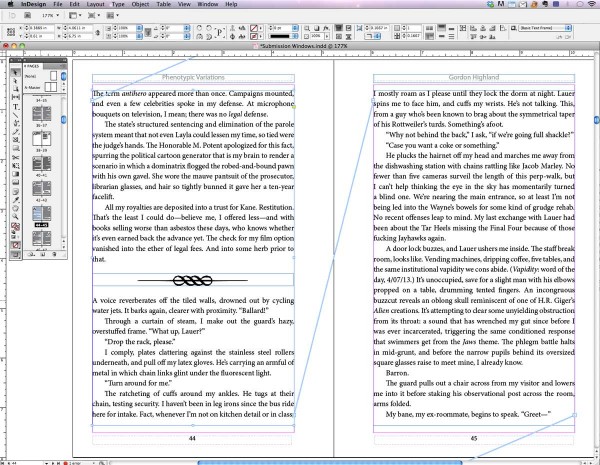Toggle constrain proportions for scaling
Viewport: 600px width, 465px height.
click(x=148, y=33)
